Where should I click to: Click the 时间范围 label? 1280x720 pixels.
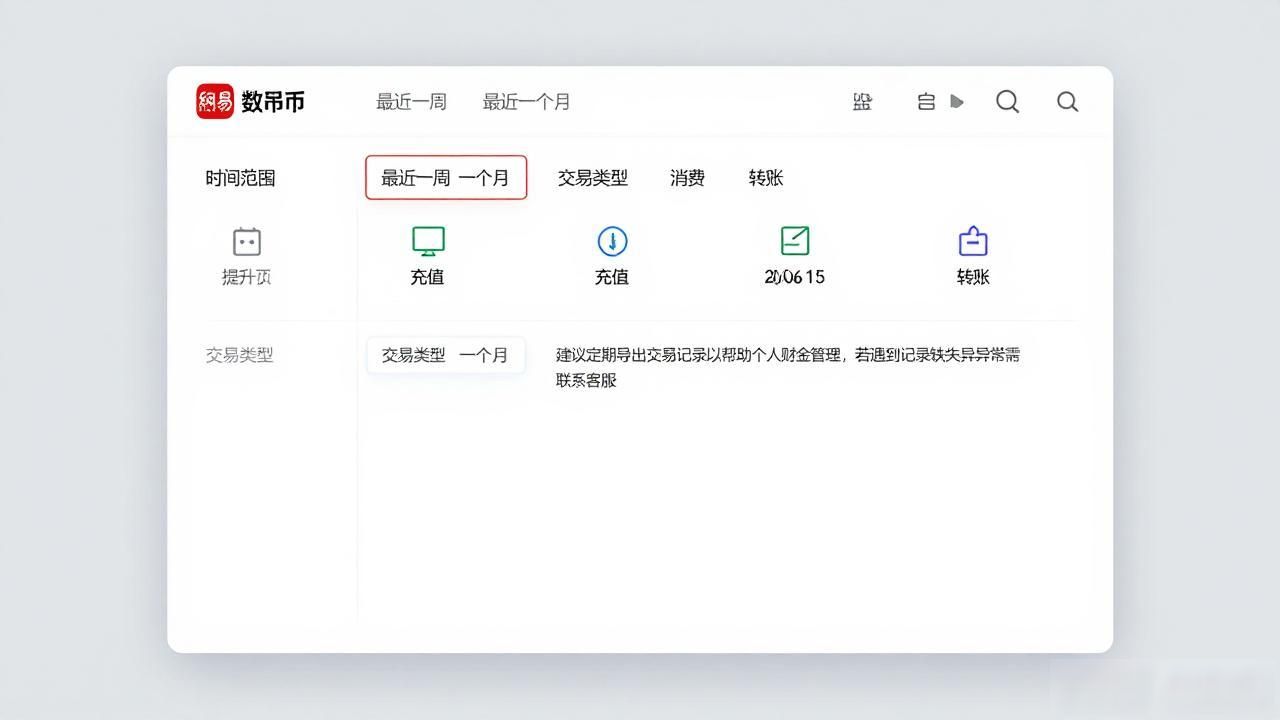coord(240,178)
